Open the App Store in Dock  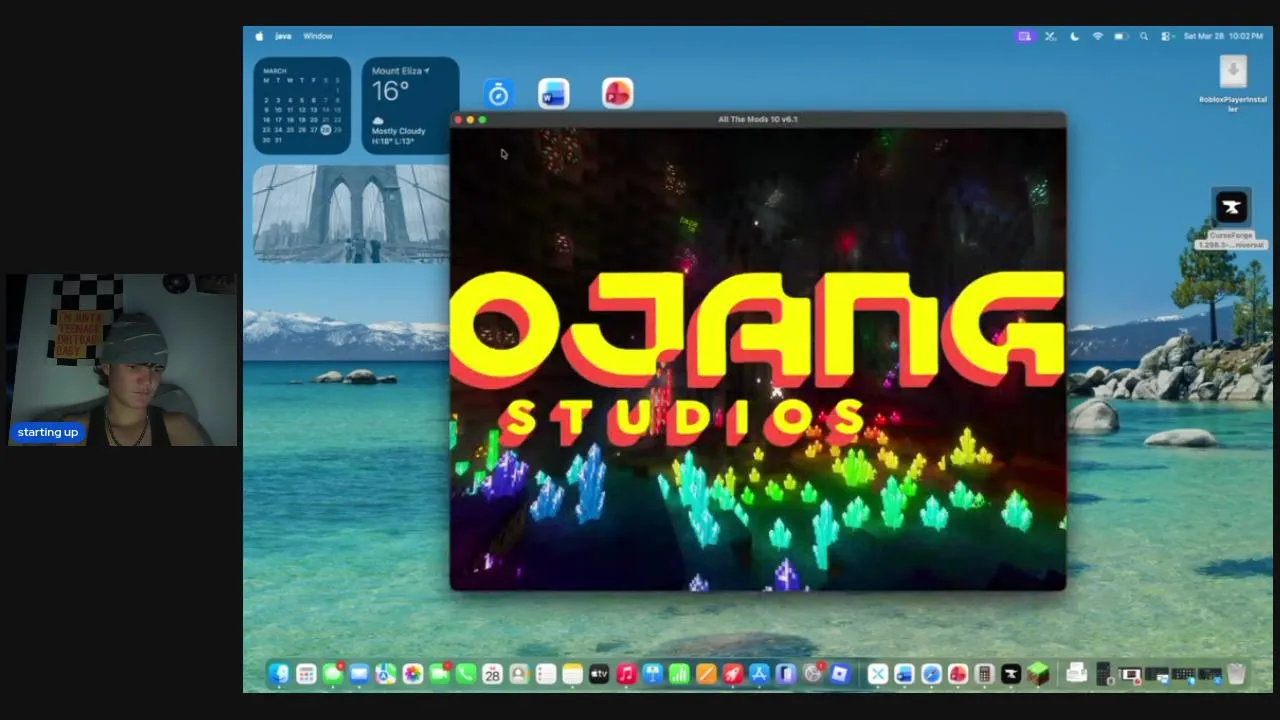click(x=759, y=674)
